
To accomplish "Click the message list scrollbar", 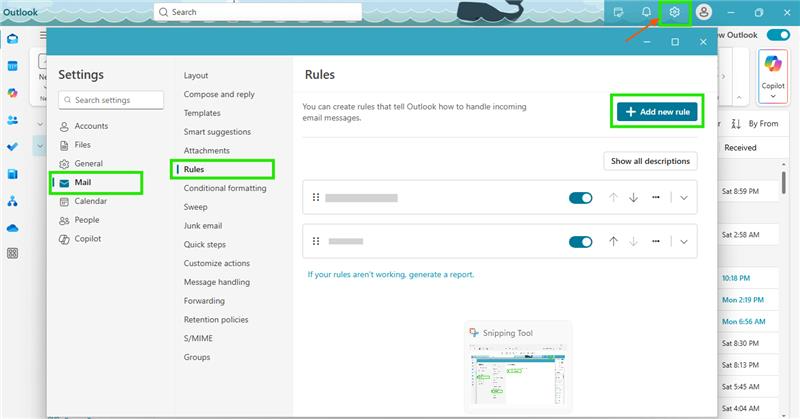I will click(784, 182).
